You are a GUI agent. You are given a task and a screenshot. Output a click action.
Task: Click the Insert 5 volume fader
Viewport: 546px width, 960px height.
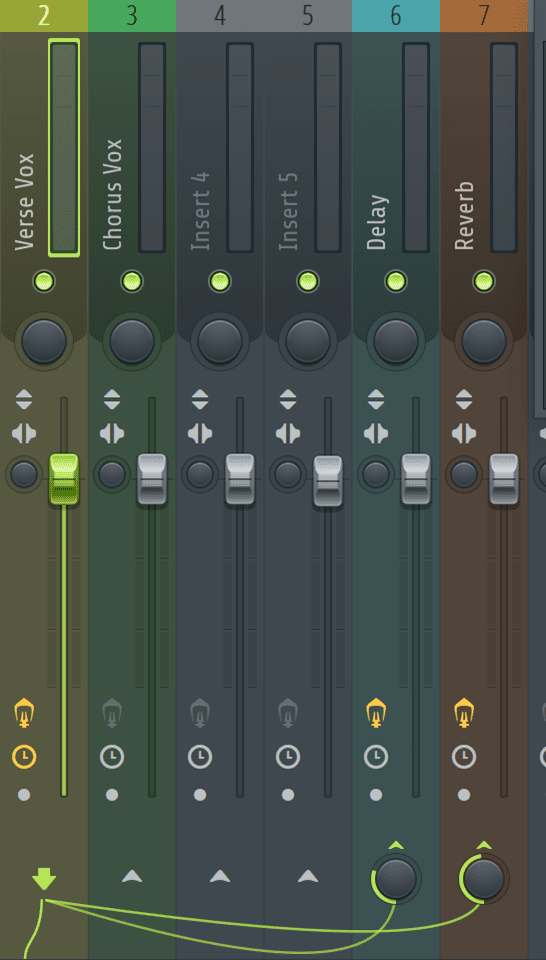tap(328, 481)
